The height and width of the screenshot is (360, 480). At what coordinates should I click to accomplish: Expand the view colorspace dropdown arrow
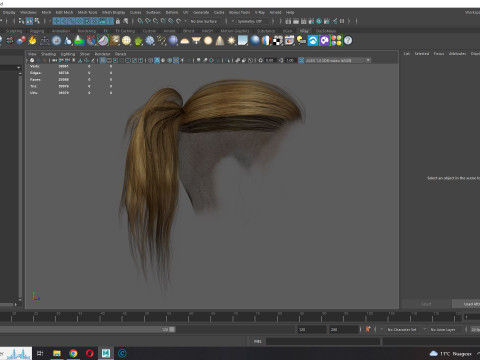[368, 60]
